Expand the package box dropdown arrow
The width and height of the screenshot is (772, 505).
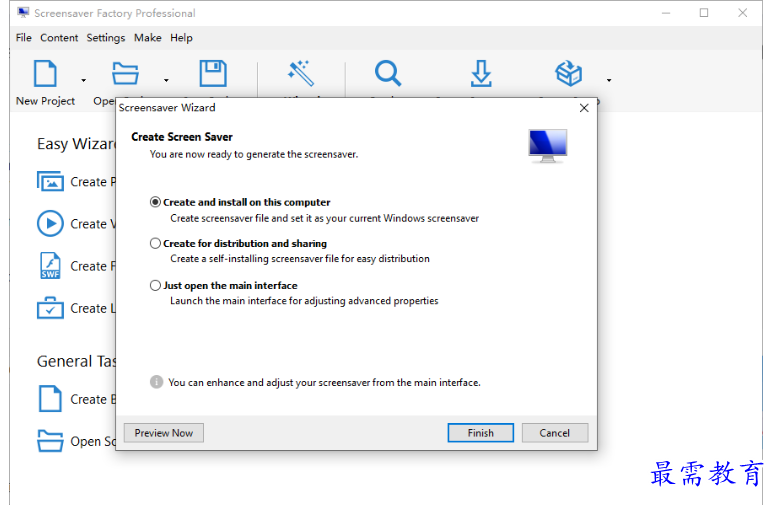609,80
